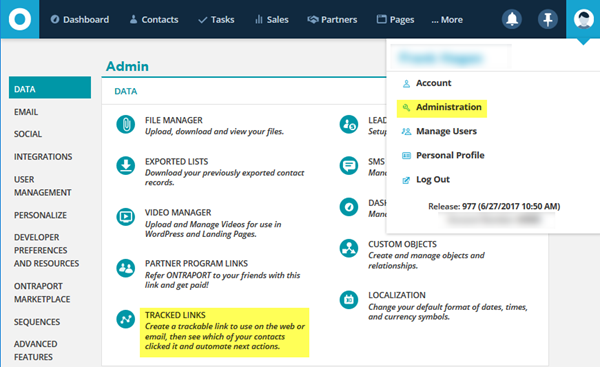Click the Personal Profile card icon

[406, 155]
